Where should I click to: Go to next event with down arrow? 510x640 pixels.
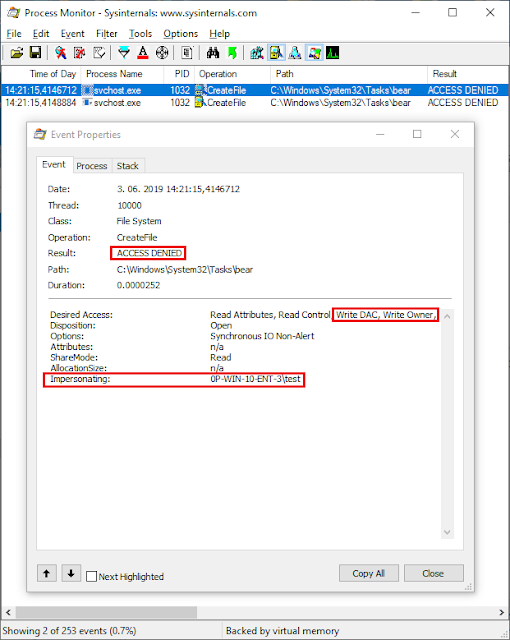[x=71, y=573]
